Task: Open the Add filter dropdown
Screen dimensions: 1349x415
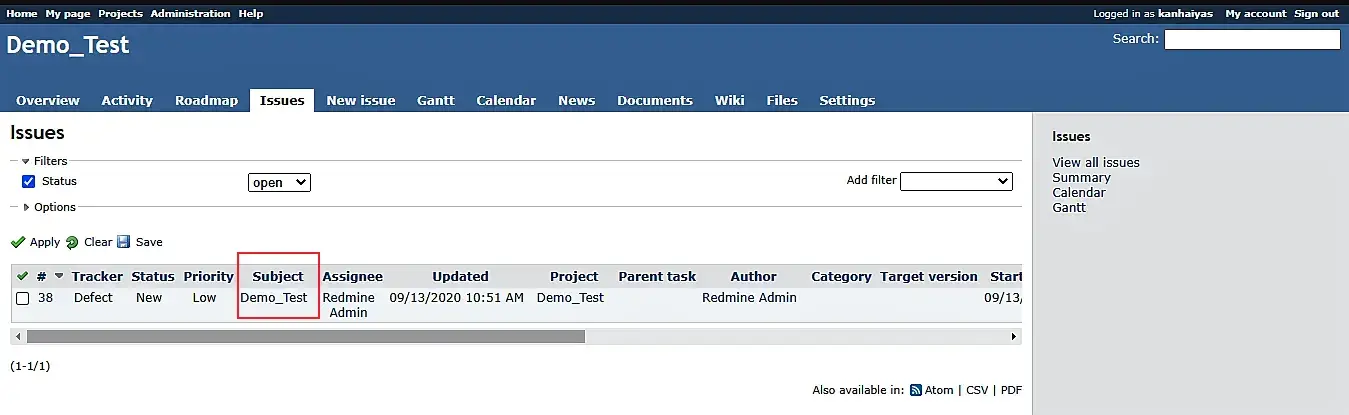Action: pyautogui.click(x=956, y=181)
